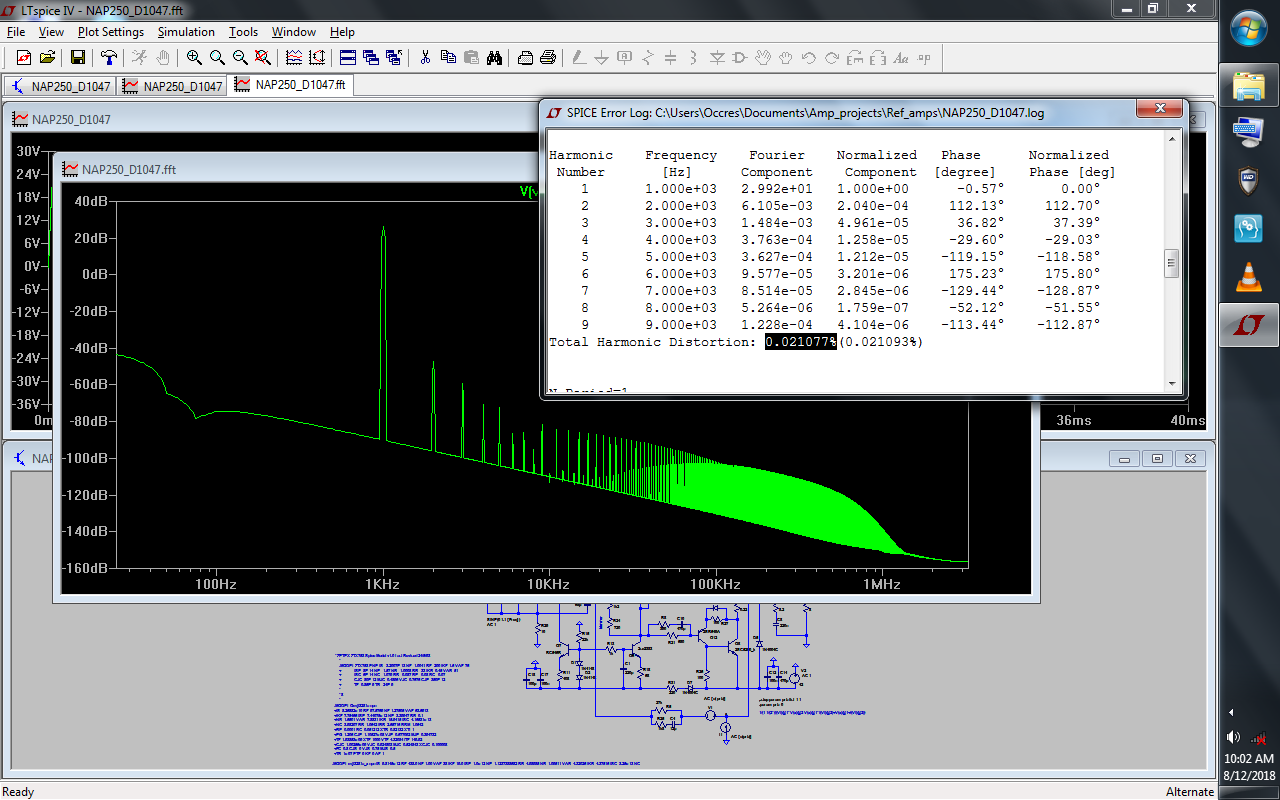Click the Pick visible traces icon
1280x800 pixels.
click(x=317, y=57)
